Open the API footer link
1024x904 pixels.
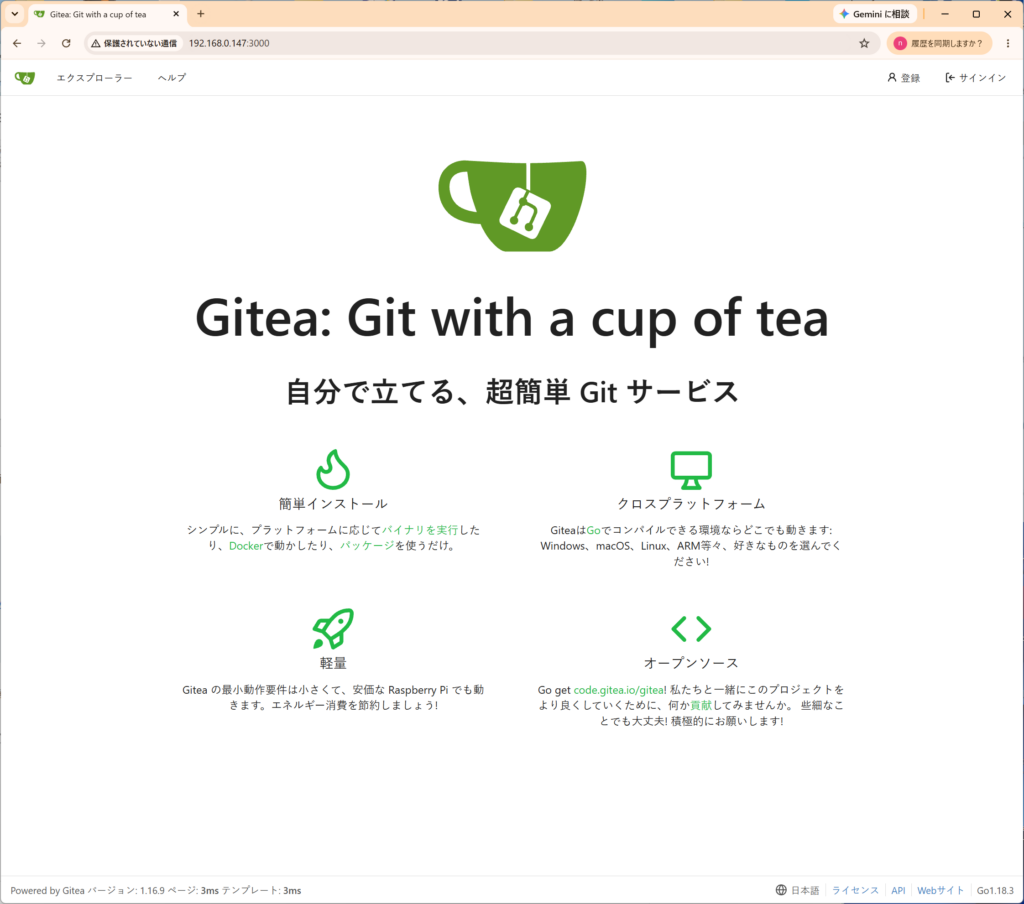coord(898,890)
